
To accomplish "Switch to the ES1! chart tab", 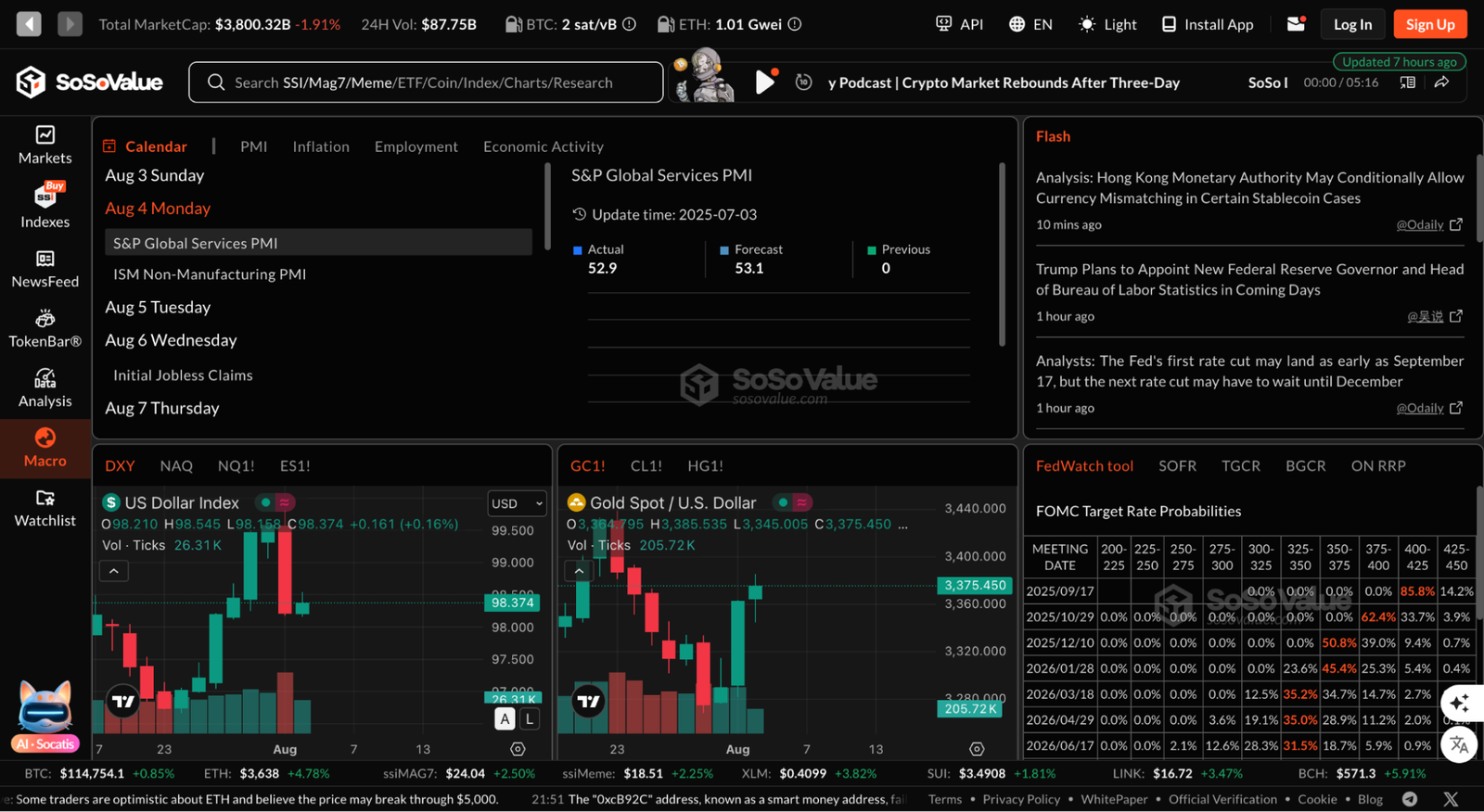I will coord(295,465).
